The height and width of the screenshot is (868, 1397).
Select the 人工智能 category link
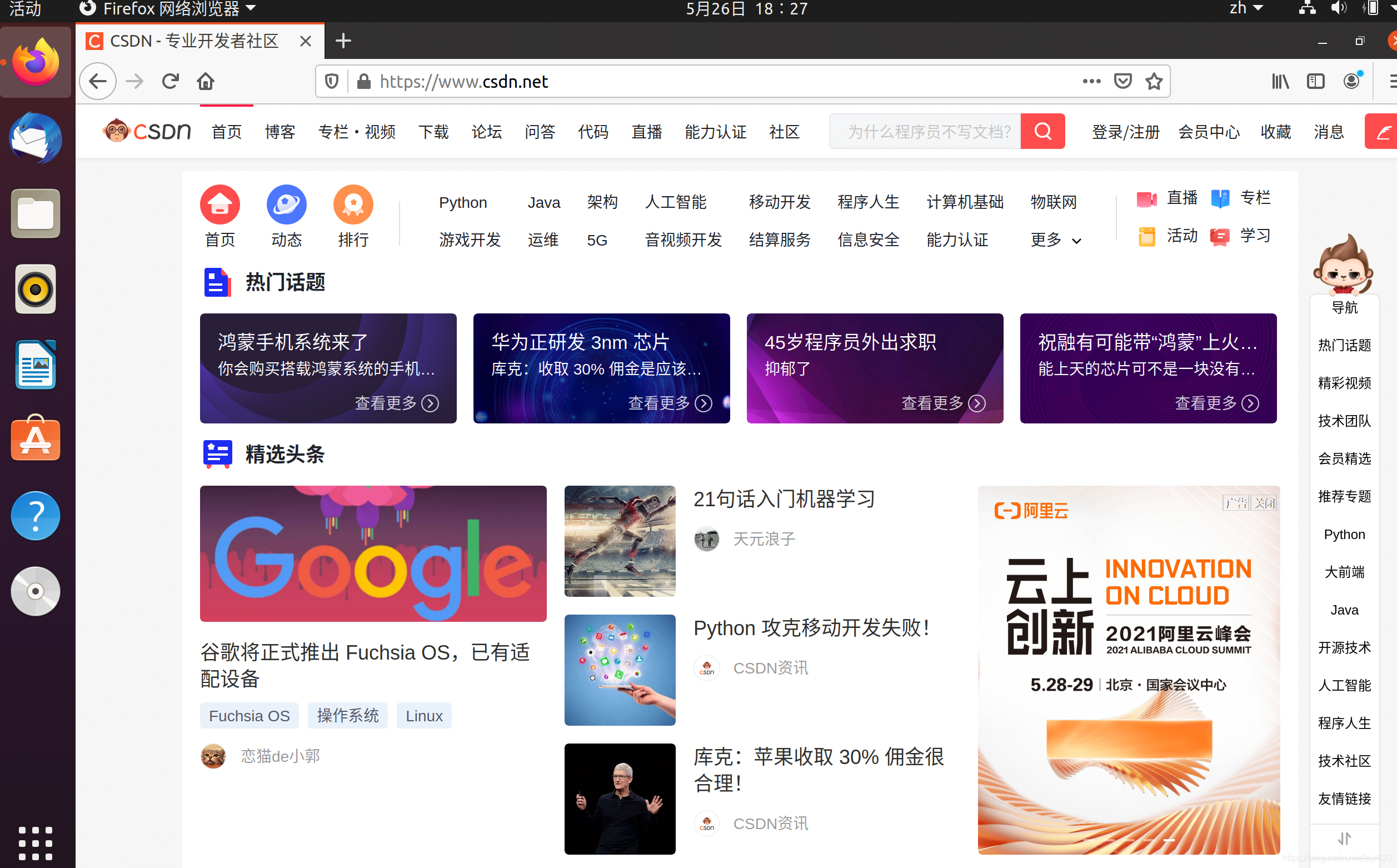[676, 202]
